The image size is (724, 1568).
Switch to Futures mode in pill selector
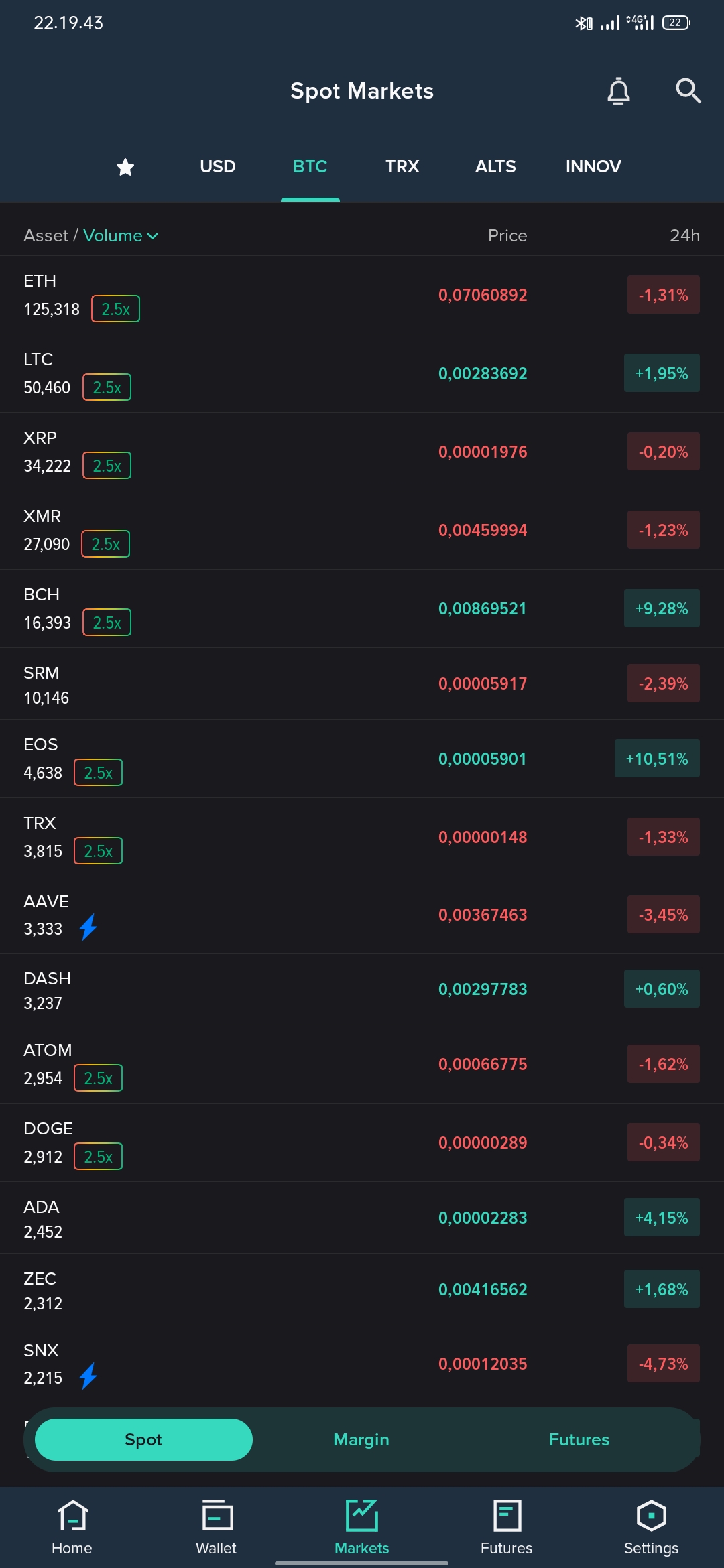coord(579,1439)
